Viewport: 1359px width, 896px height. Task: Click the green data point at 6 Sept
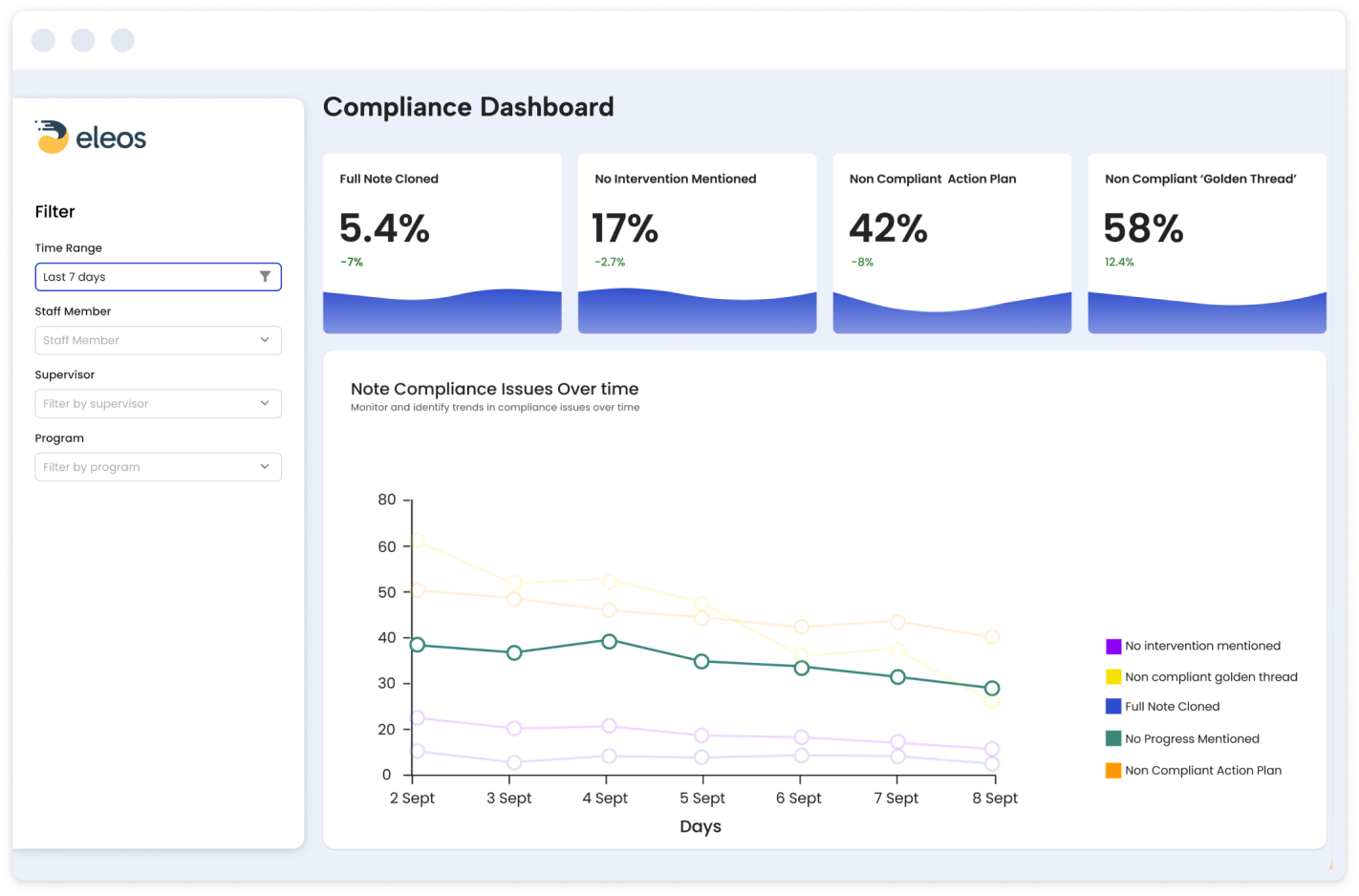802,668
